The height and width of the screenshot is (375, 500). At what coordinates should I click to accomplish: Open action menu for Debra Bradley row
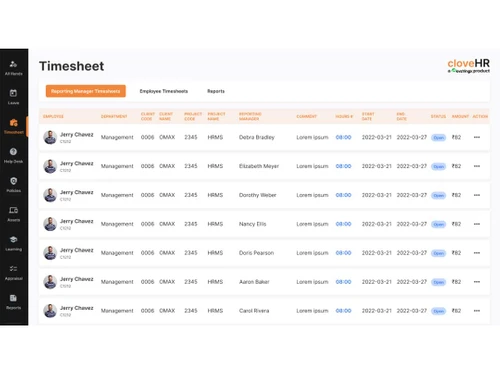(477, 137)
